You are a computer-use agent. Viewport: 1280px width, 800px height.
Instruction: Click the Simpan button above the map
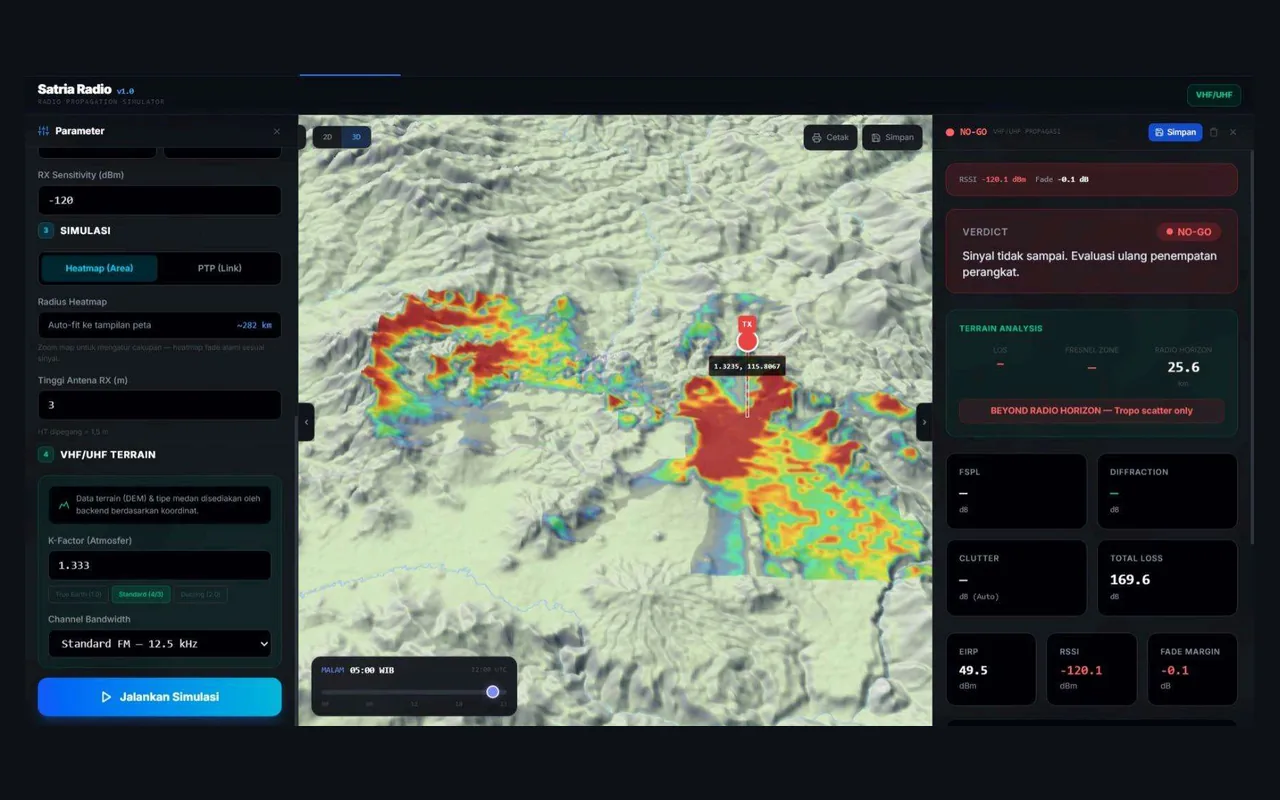[892, 137]
